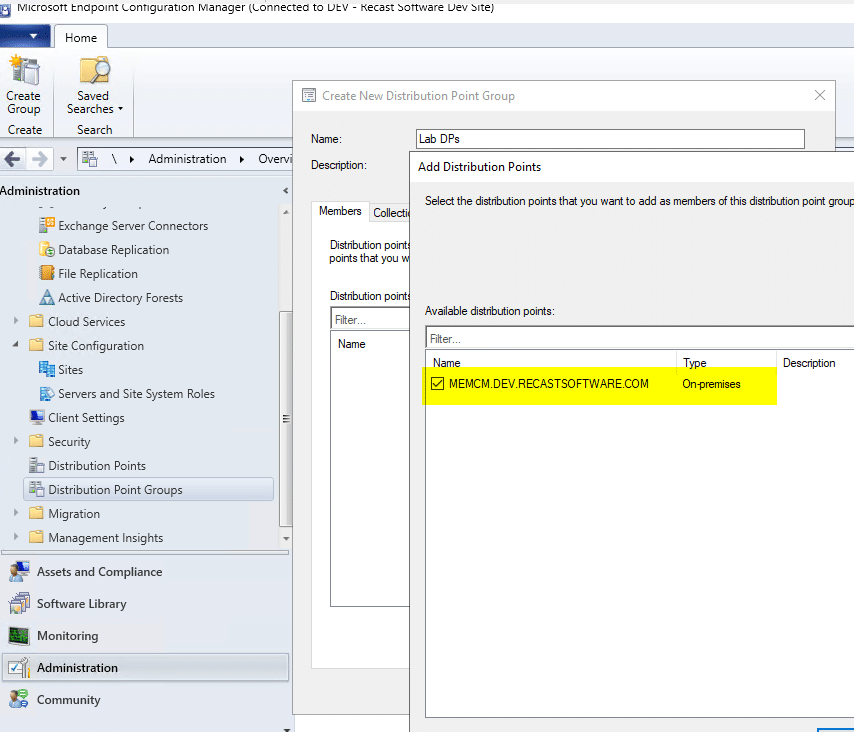Expand the Security node
The height and width of the screenshot is (732, 854).
pyautogui.click(x=17, y=441)
